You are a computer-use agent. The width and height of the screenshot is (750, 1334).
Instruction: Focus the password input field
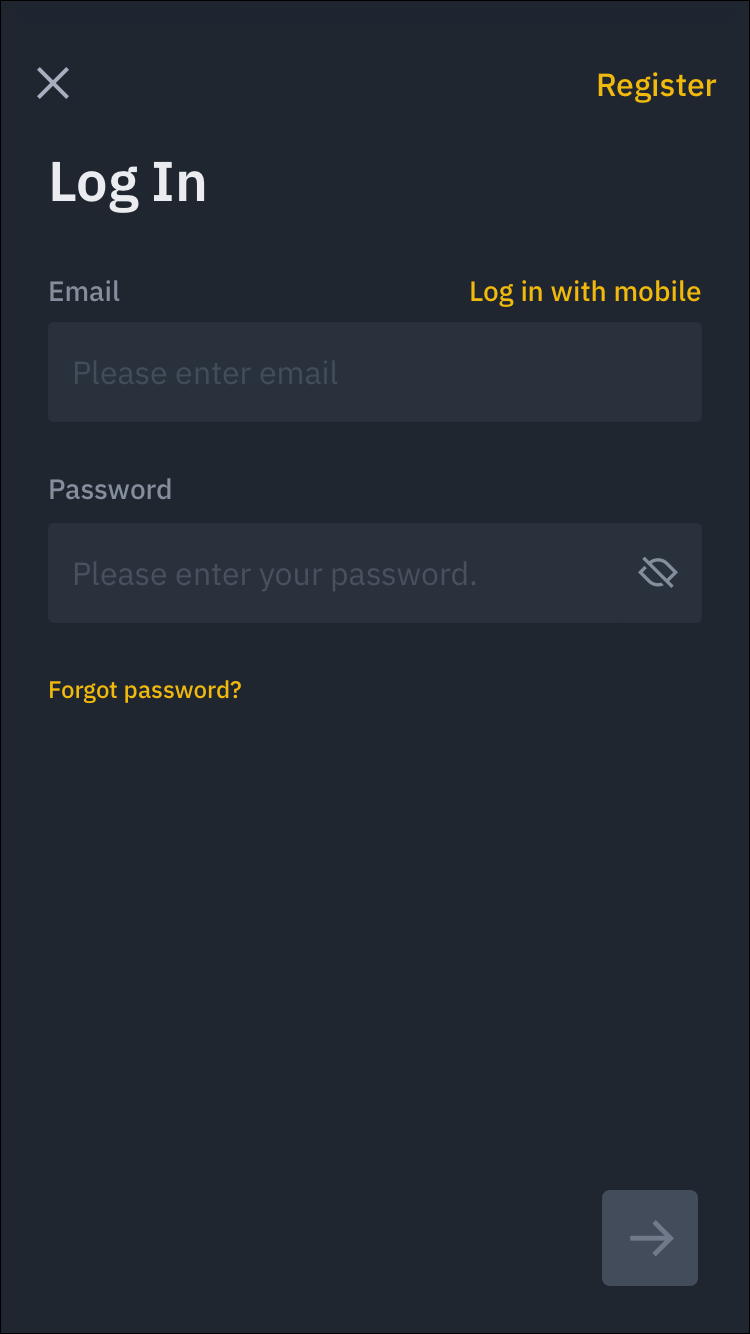click(x=340, y=573)
